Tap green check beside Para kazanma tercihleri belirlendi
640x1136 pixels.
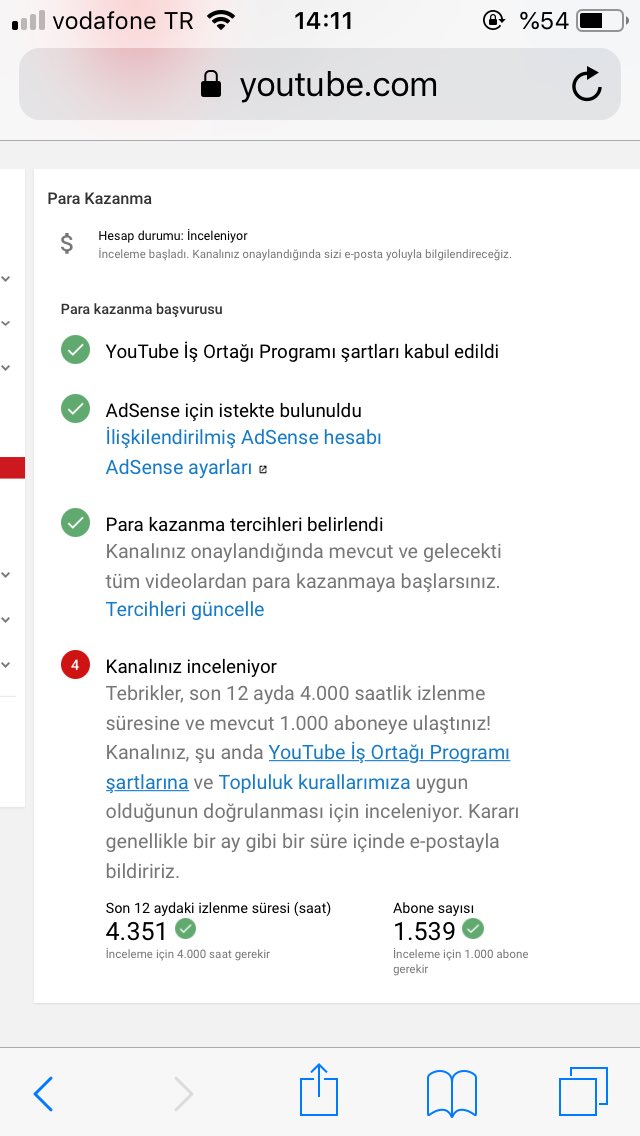coord(75,522)
